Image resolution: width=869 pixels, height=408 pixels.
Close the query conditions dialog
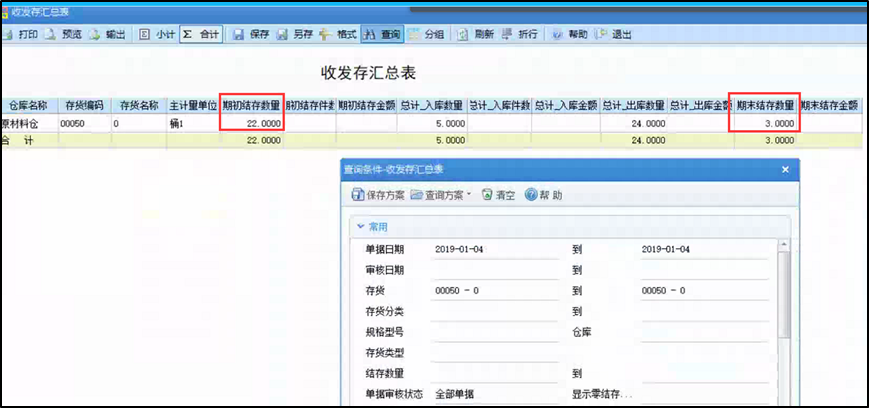coord(785,170)
